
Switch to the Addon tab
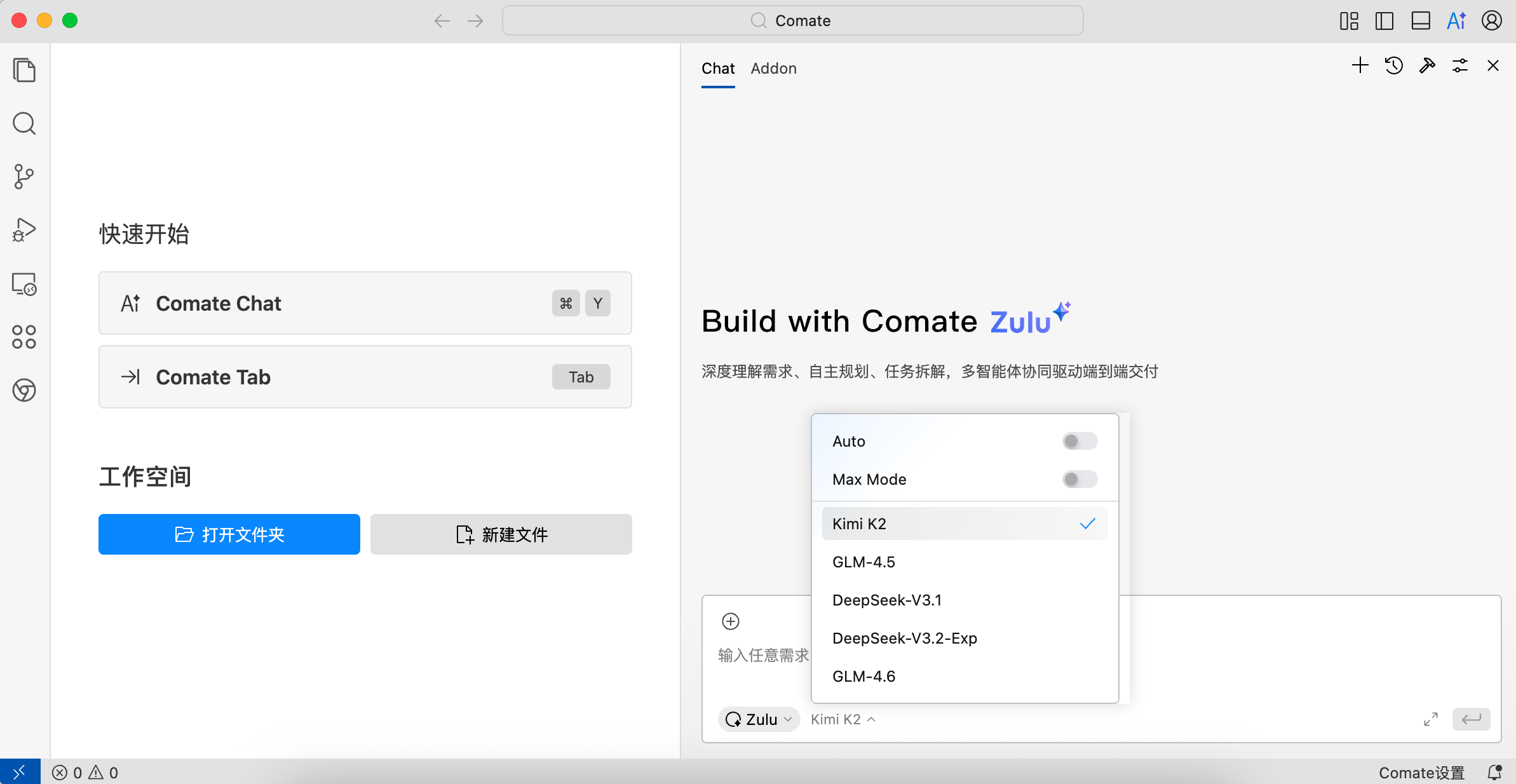tap(773, 68)
